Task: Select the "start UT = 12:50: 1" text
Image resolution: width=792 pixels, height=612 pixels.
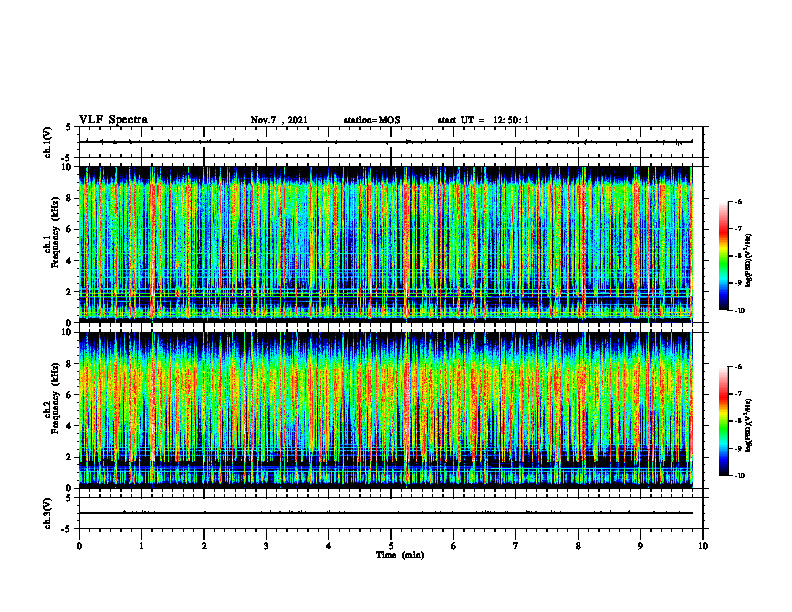Action: 483,120
